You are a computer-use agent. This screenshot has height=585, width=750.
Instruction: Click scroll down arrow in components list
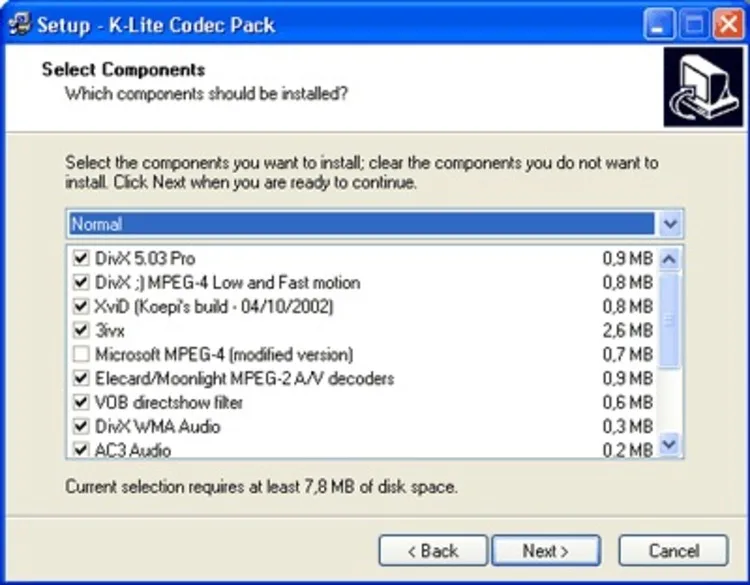(x=669, y=445)
